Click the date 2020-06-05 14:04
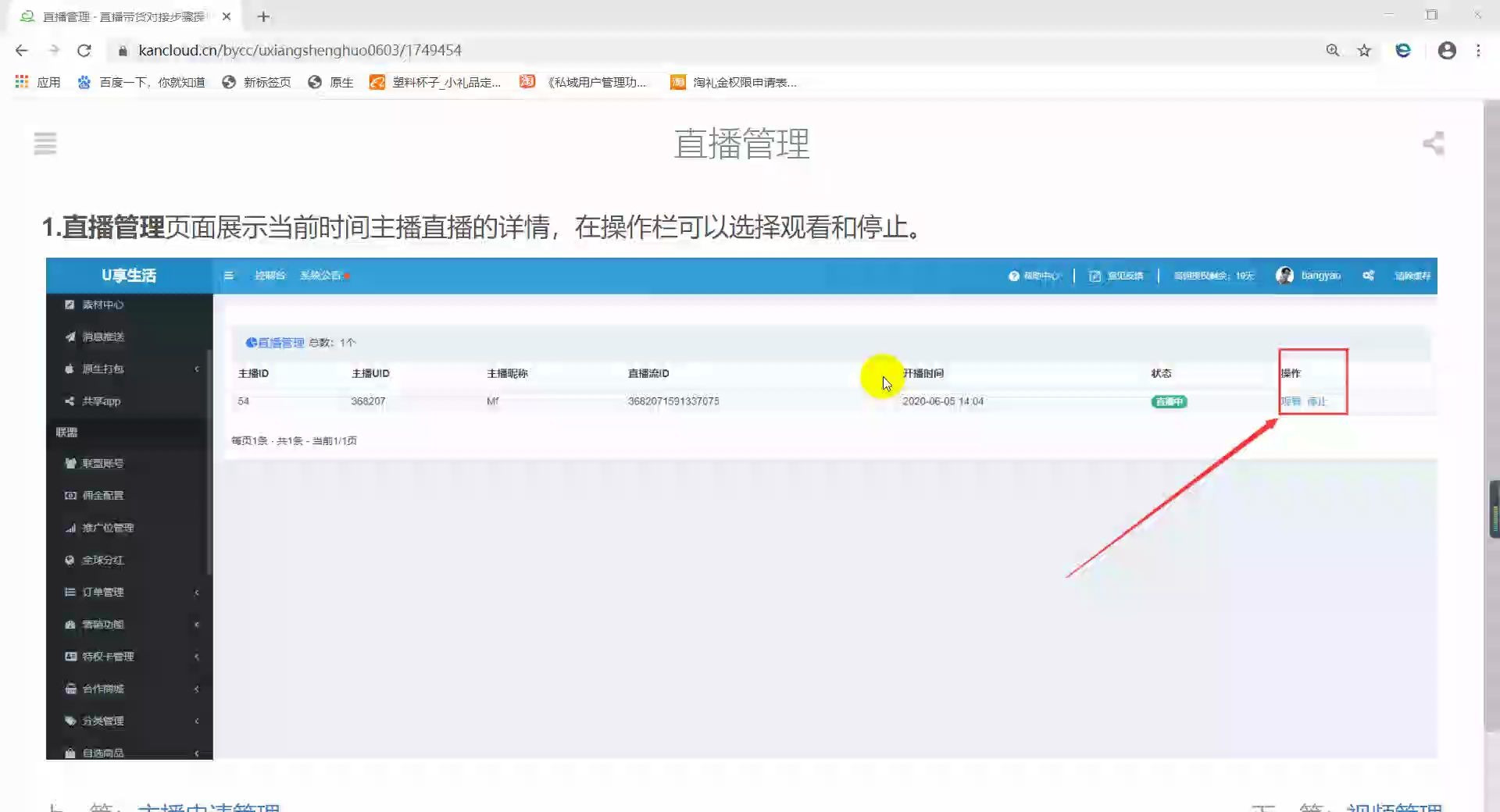Screen dimensions: 1500x812 [943, 401]
